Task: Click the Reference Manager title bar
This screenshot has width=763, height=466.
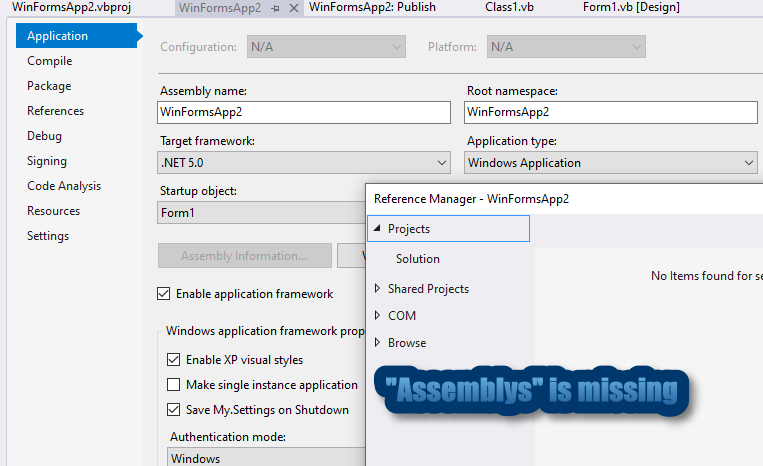Action: pos(564,199)
